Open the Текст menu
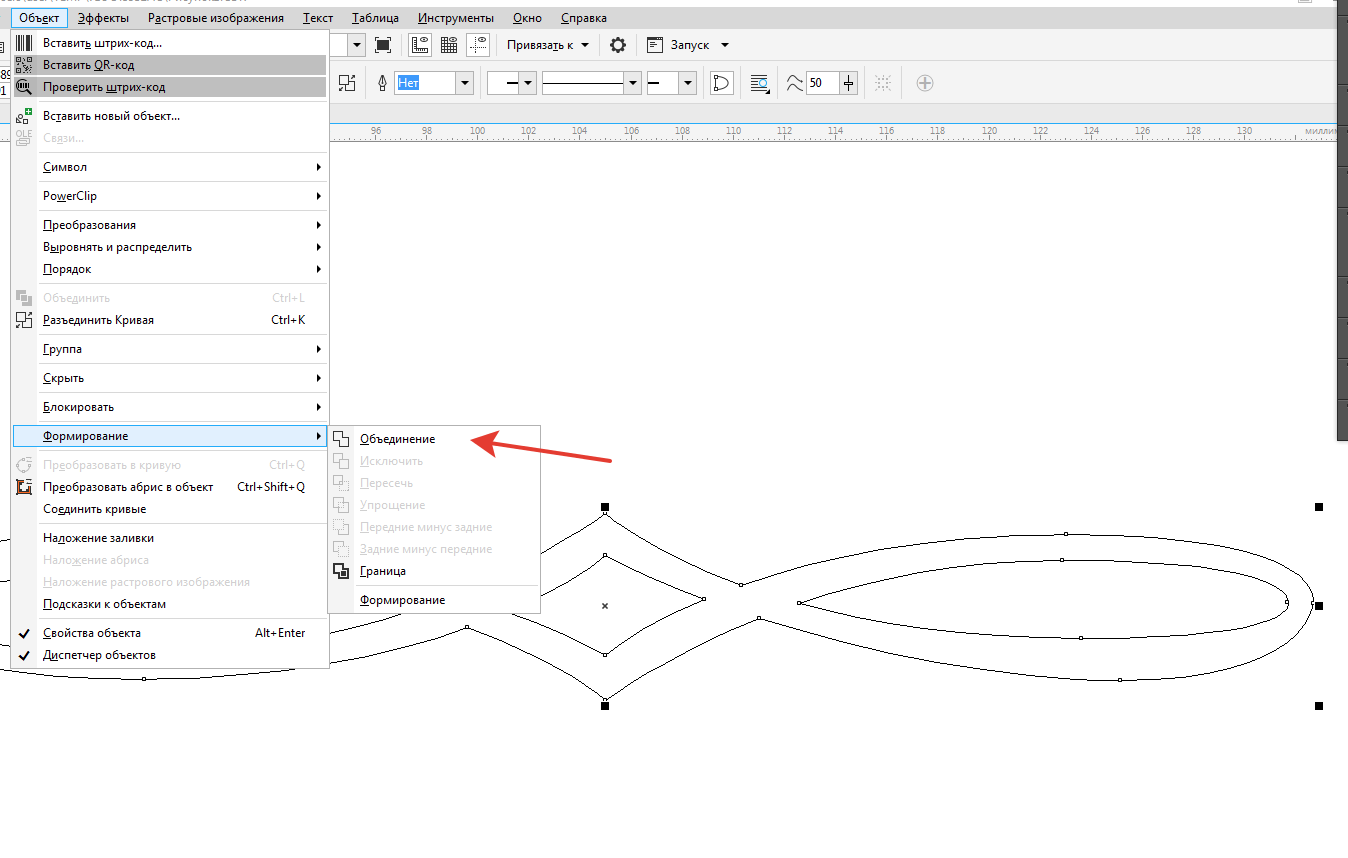 coord(318,18)
